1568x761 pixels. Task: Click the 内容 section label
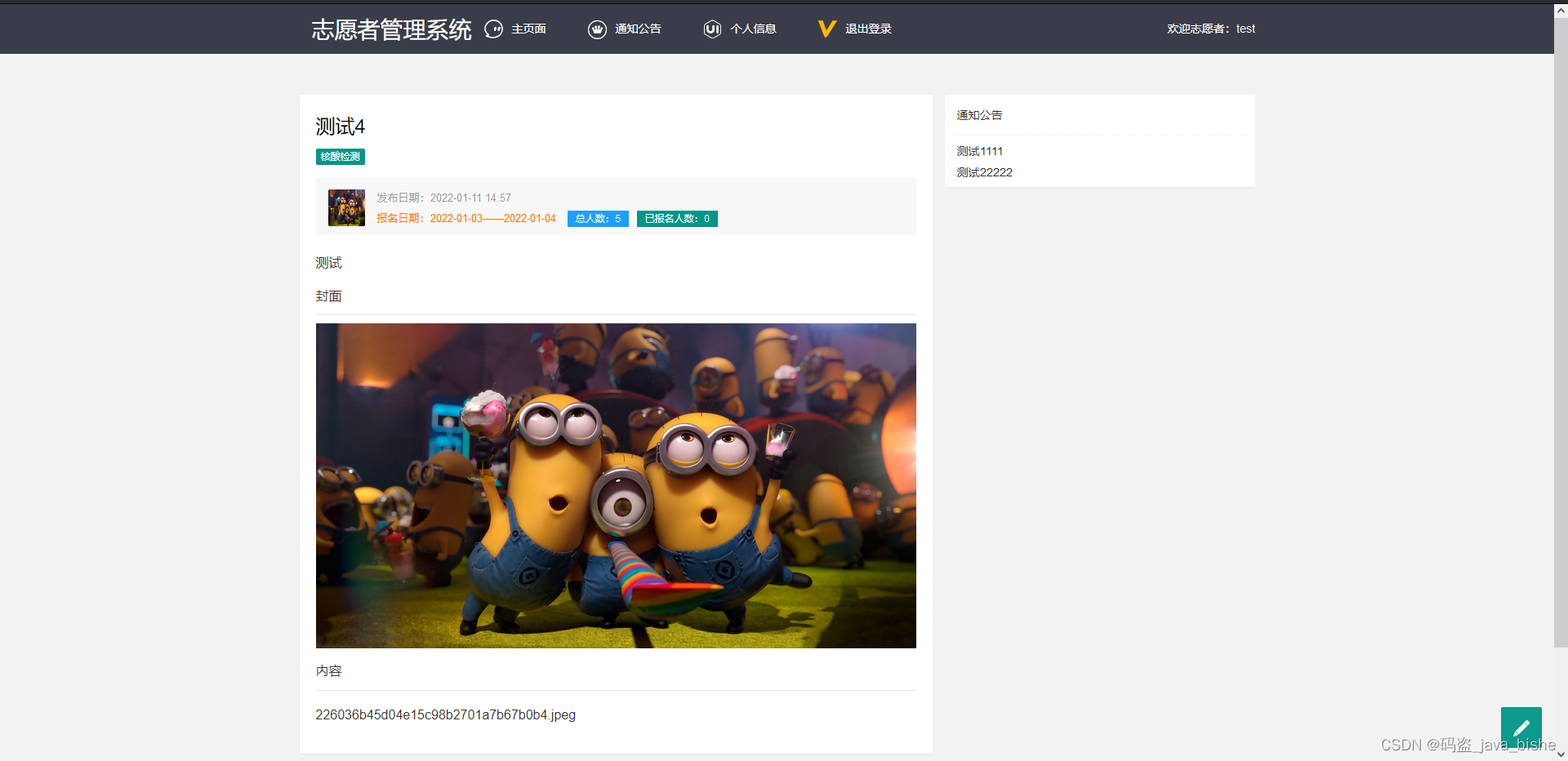click(328, 670)
